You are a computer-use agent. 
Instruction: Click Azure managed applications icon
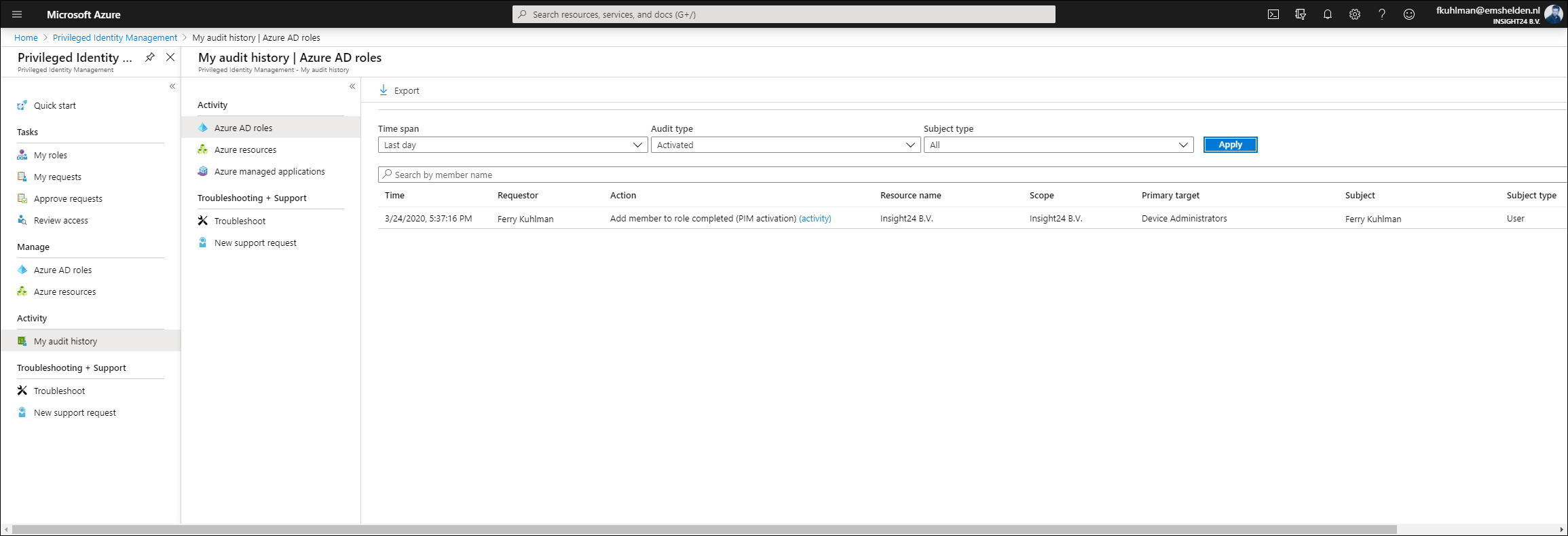(x=202, y=171)
